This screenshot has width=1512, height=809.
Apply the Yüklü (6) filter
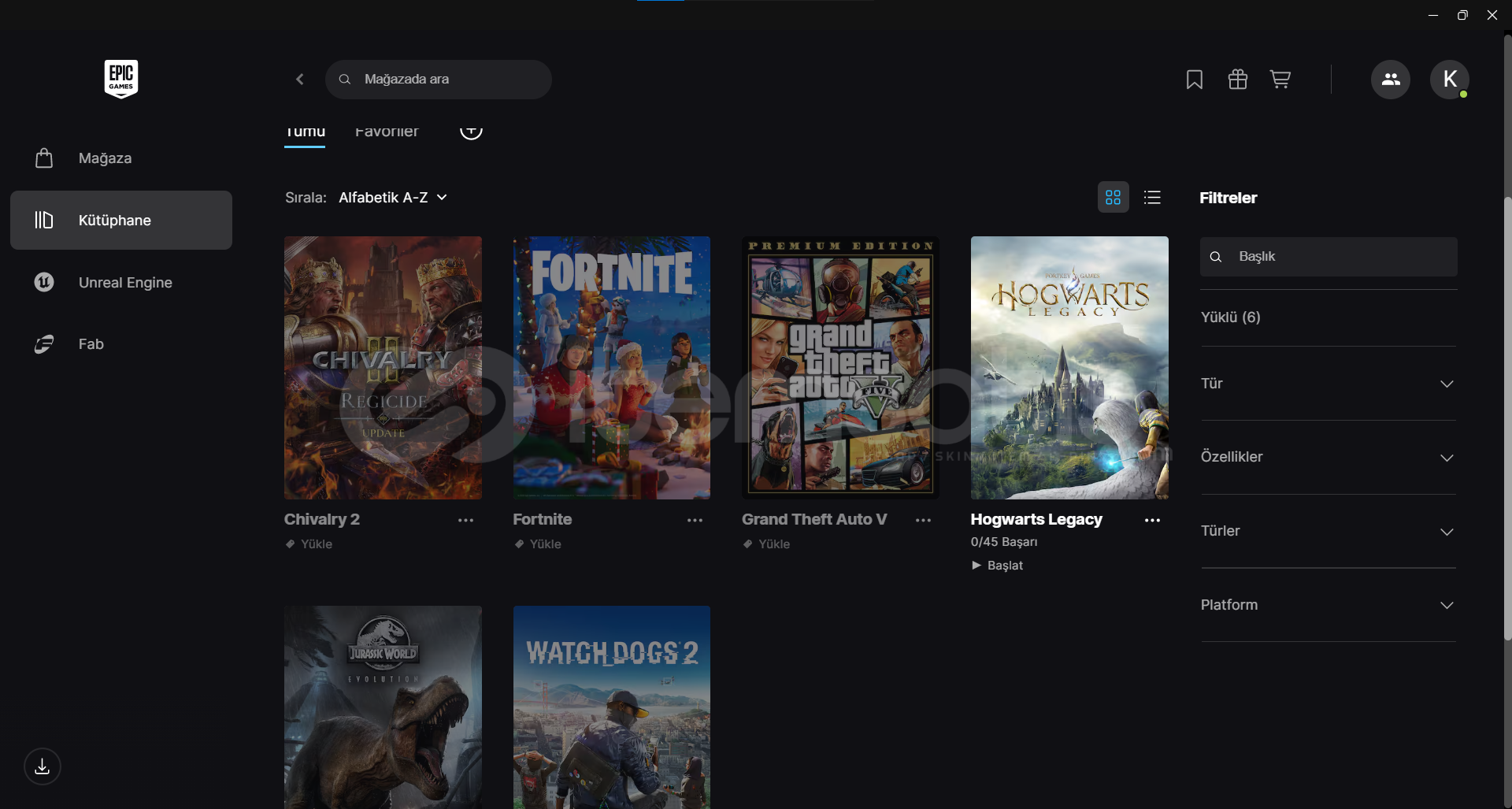pos(1230,317)
